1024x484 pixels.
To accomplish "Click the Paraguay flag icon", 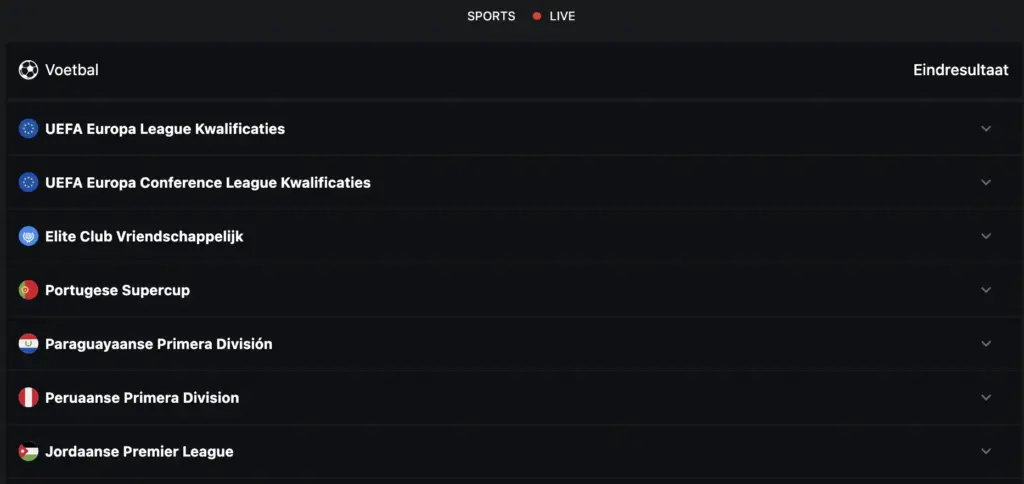I will 28,344.
